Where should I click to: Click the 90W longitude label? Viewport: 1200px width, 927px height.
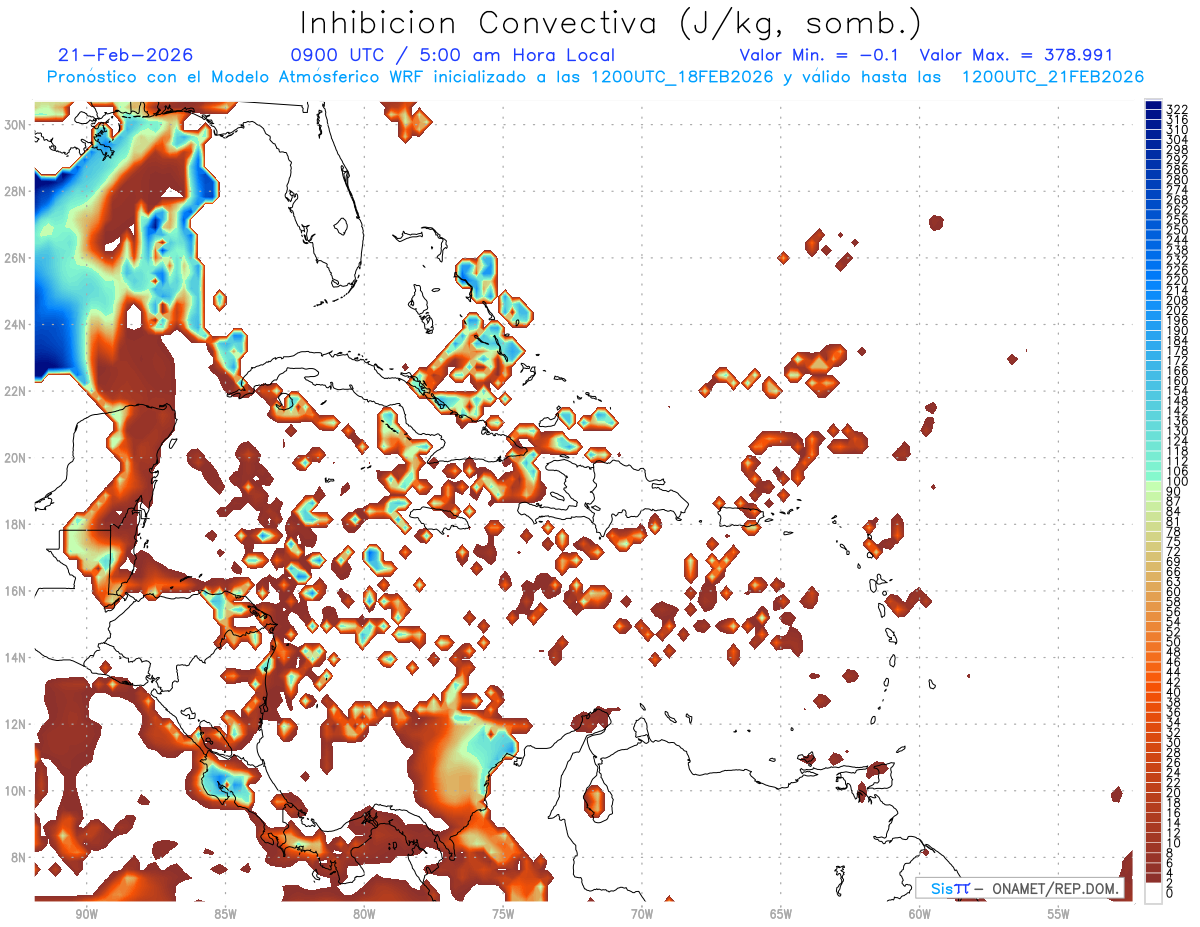86,914
